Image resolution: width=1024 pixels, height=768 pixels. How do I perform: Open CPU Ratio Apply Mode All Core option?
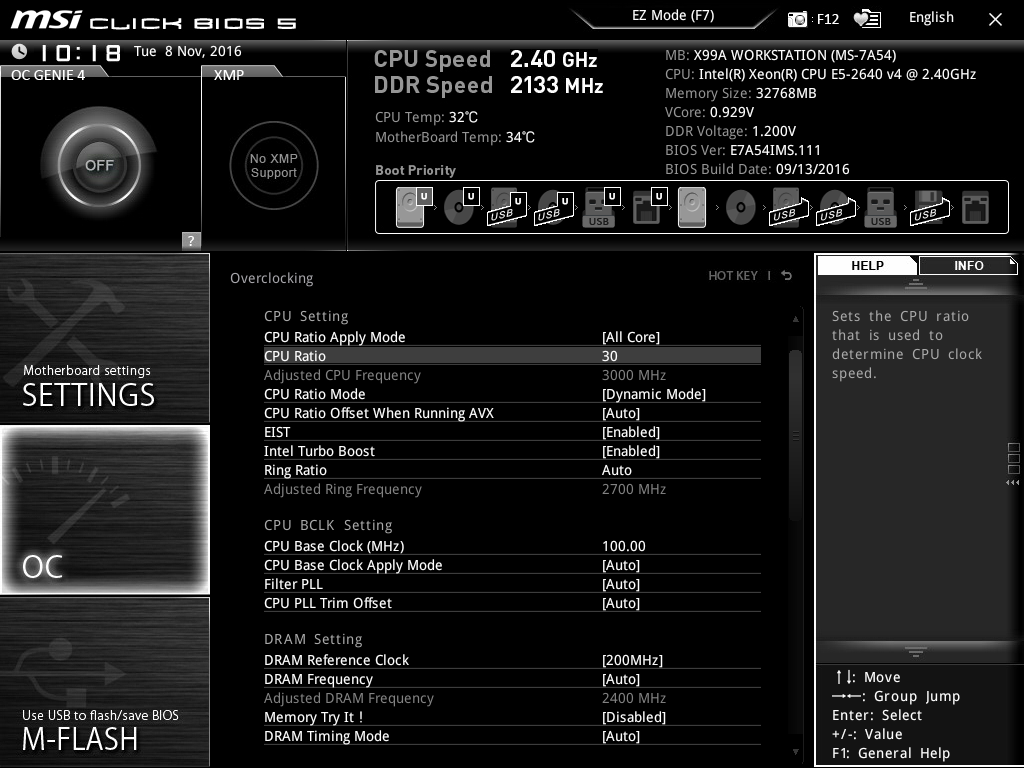pyautogui.click(x=512, y=337)
